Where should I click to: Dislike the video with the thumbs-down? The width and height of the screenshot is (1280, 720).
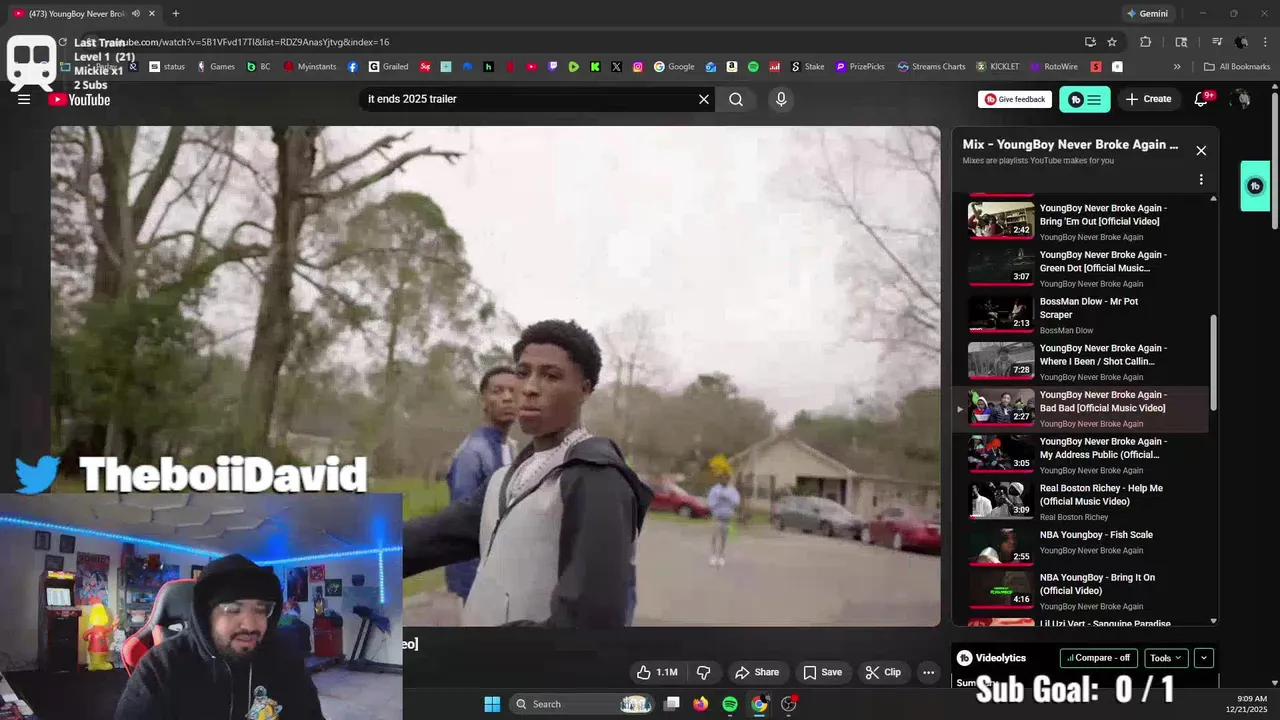[x=704, y=672]
